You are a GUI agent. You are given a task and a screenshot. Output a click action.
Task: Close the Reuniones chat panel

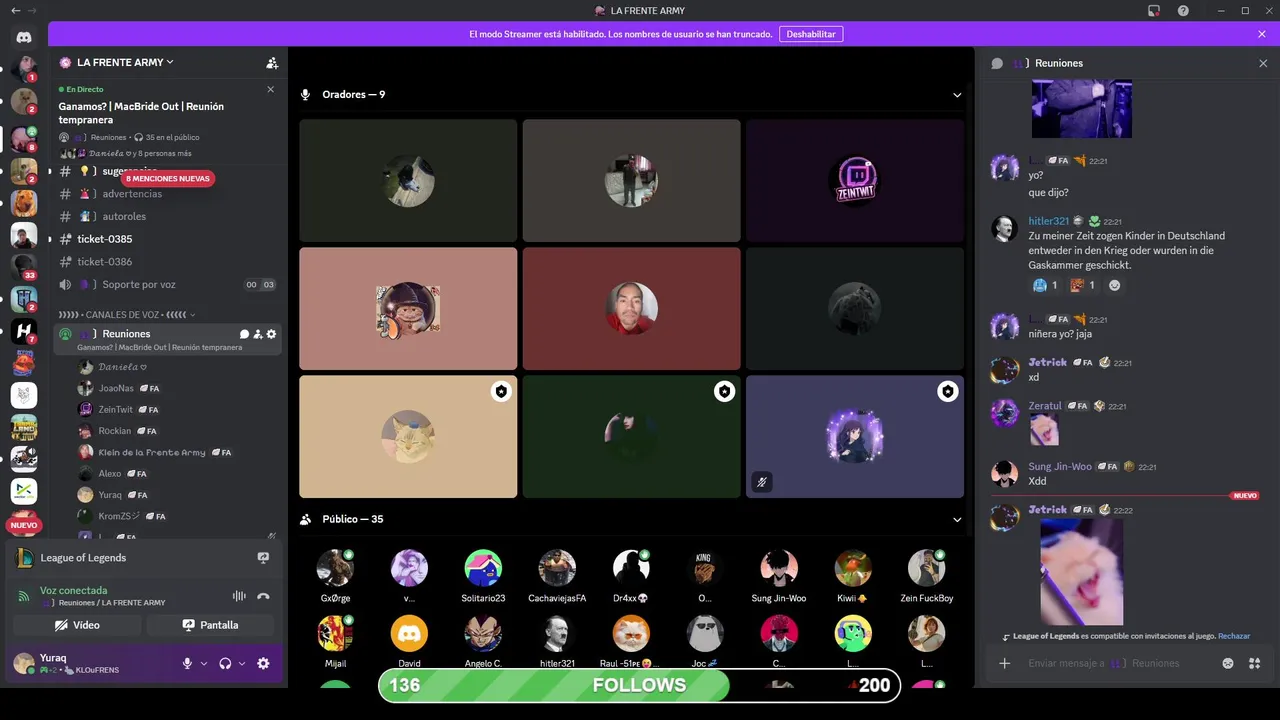coord(1262,63)
